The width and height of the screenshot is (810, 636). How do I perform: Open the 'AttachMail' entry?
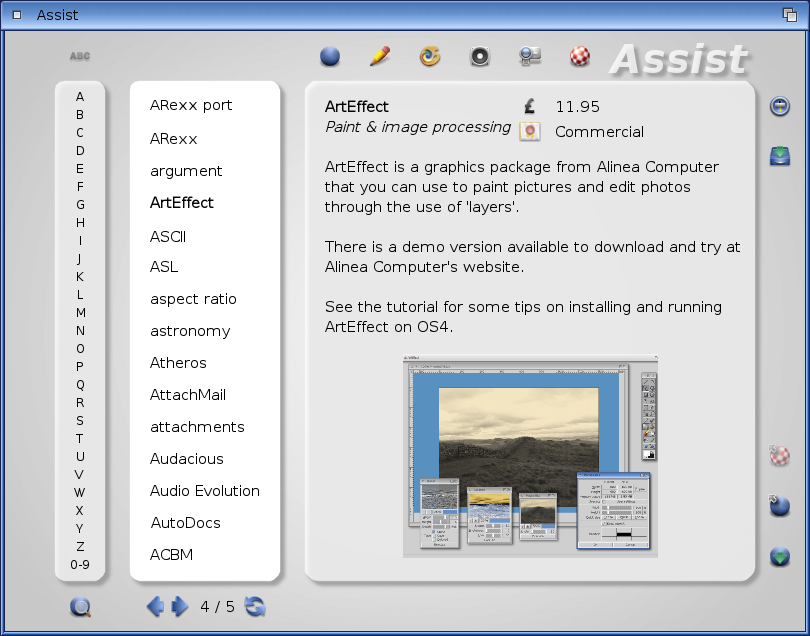[x=188, y=395]
